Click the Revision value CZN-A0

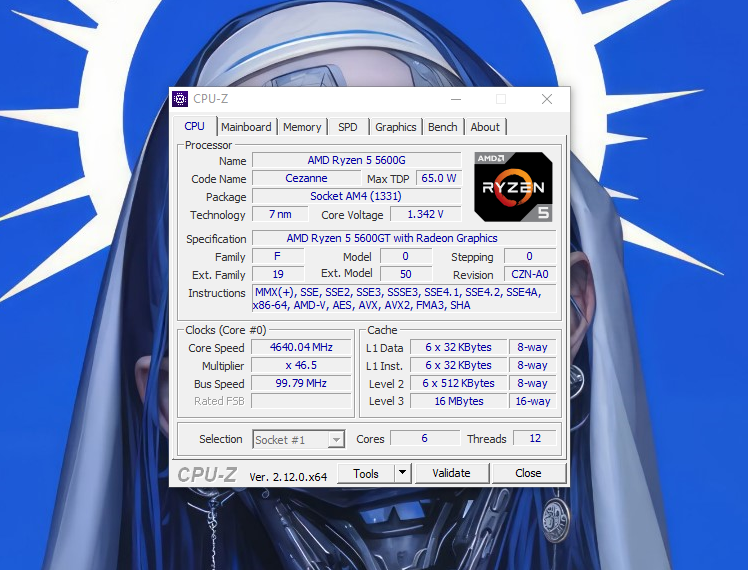530,274
